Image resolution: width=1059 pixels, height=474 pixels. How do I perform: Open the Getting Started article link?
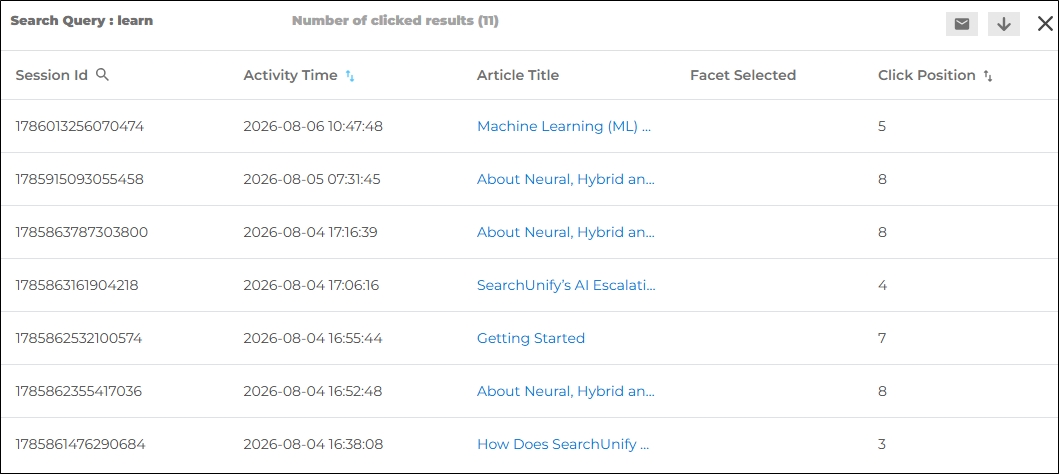tap(531, 338)
